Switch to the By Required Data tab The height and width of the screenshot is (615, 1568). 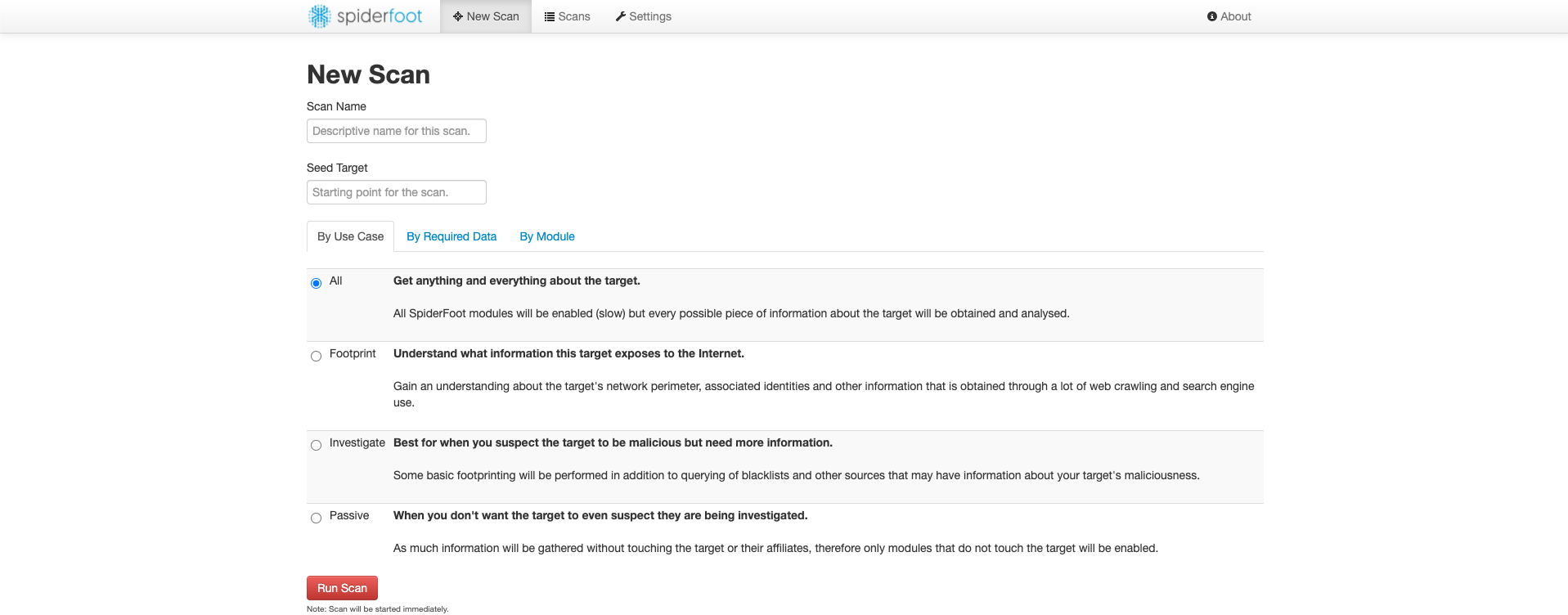(452, 236)
